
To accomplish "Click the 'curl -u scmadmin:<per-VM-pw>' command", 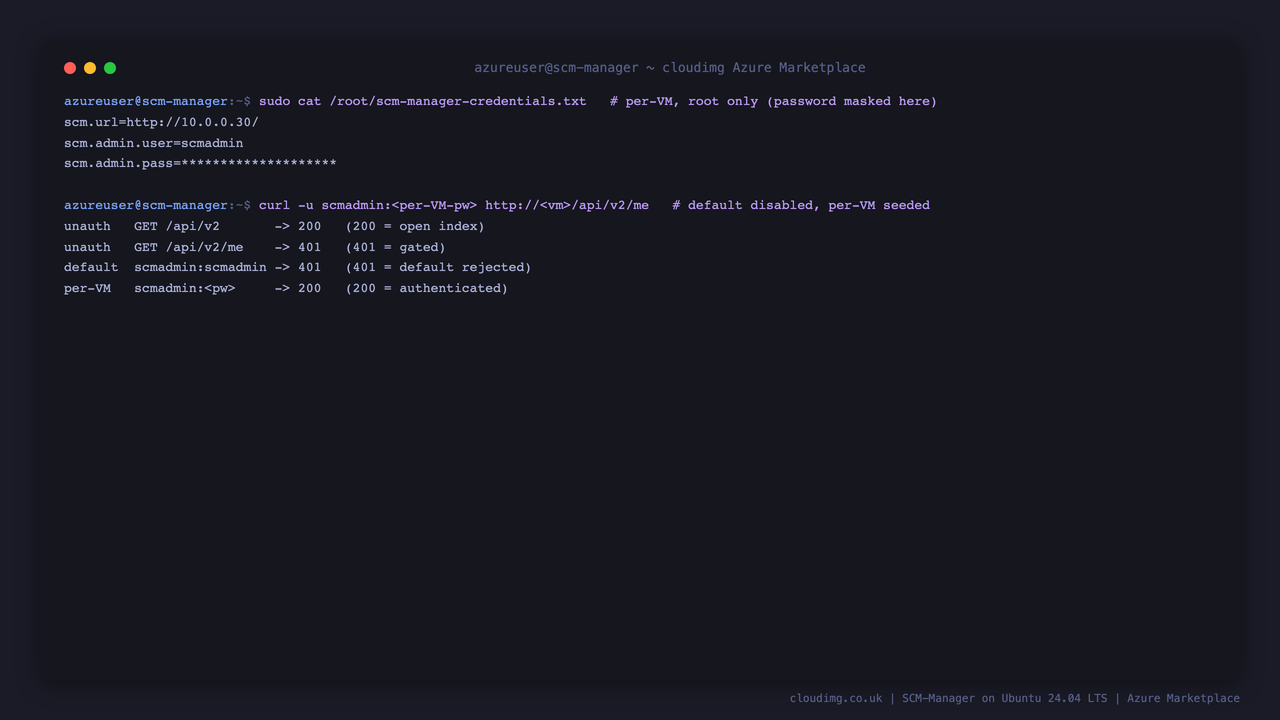I will click(454, 205).
